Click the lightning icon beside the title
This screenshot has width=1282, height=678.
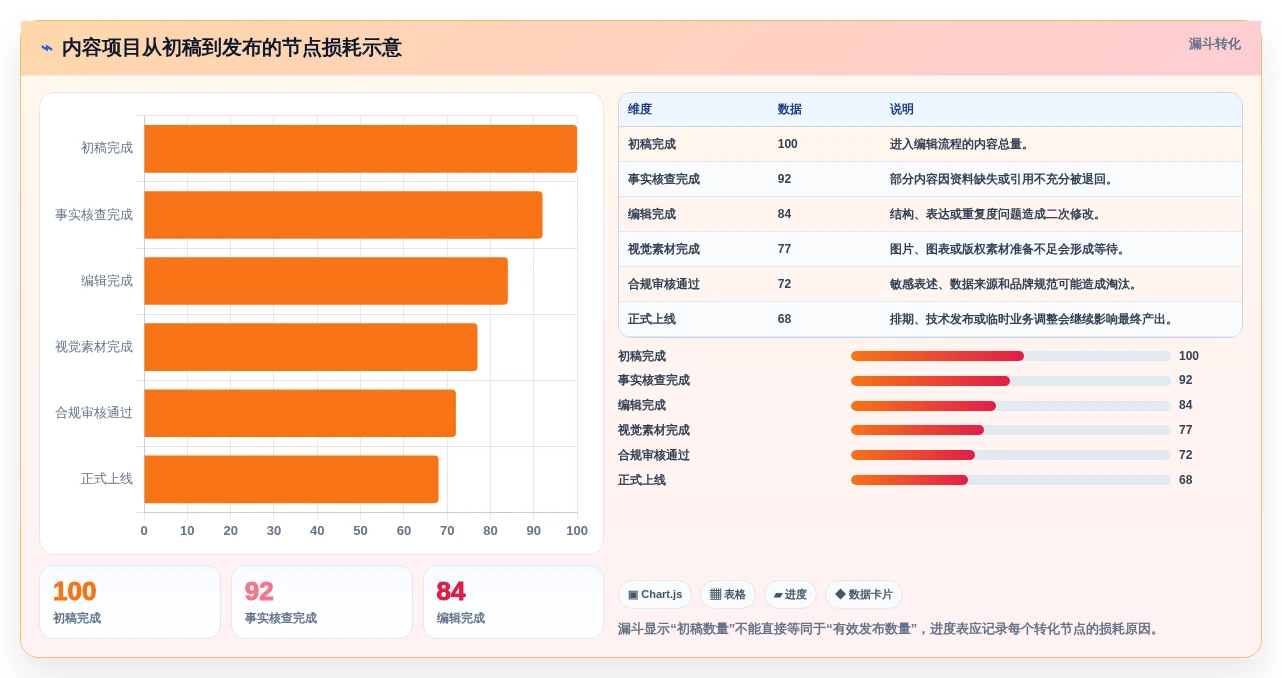point(47,48)
